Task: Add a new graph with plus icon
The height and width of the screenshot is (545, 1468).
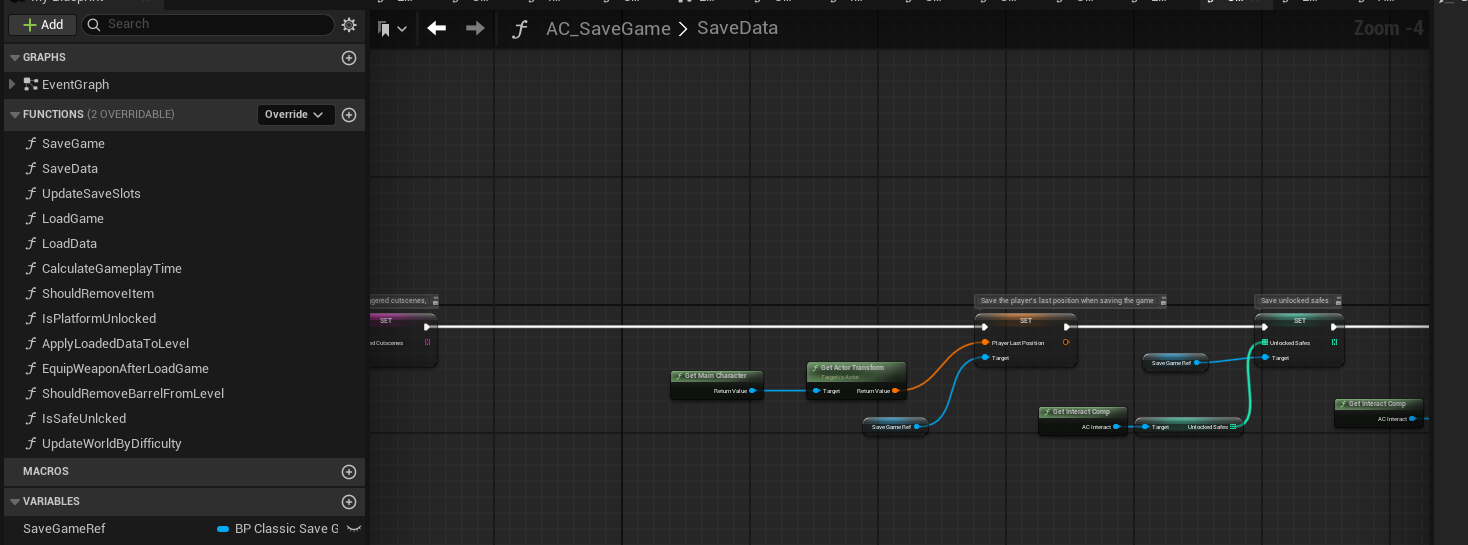Action: (x=349, y=58)
